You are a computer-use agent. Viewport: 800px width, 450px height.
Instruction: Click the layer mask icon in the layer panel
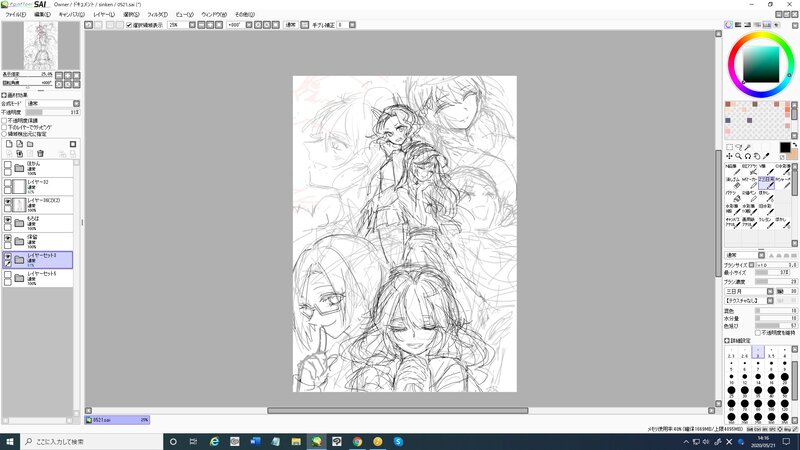(x=73, y=144)
